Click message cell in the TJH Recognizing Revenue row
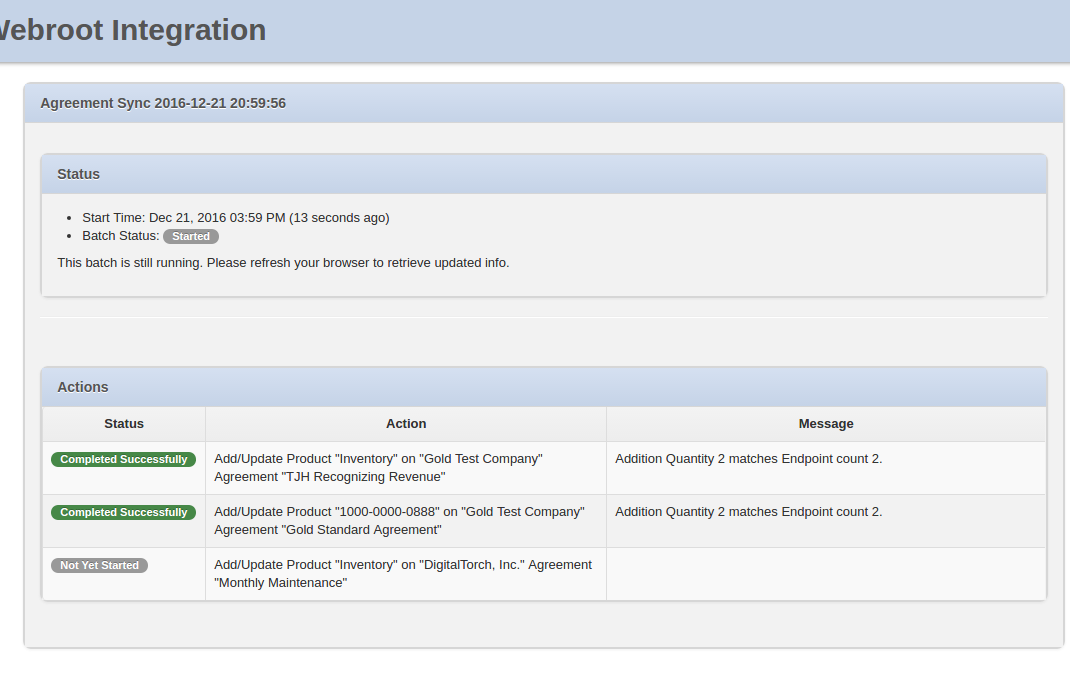1070x677 pixels. 826,468
